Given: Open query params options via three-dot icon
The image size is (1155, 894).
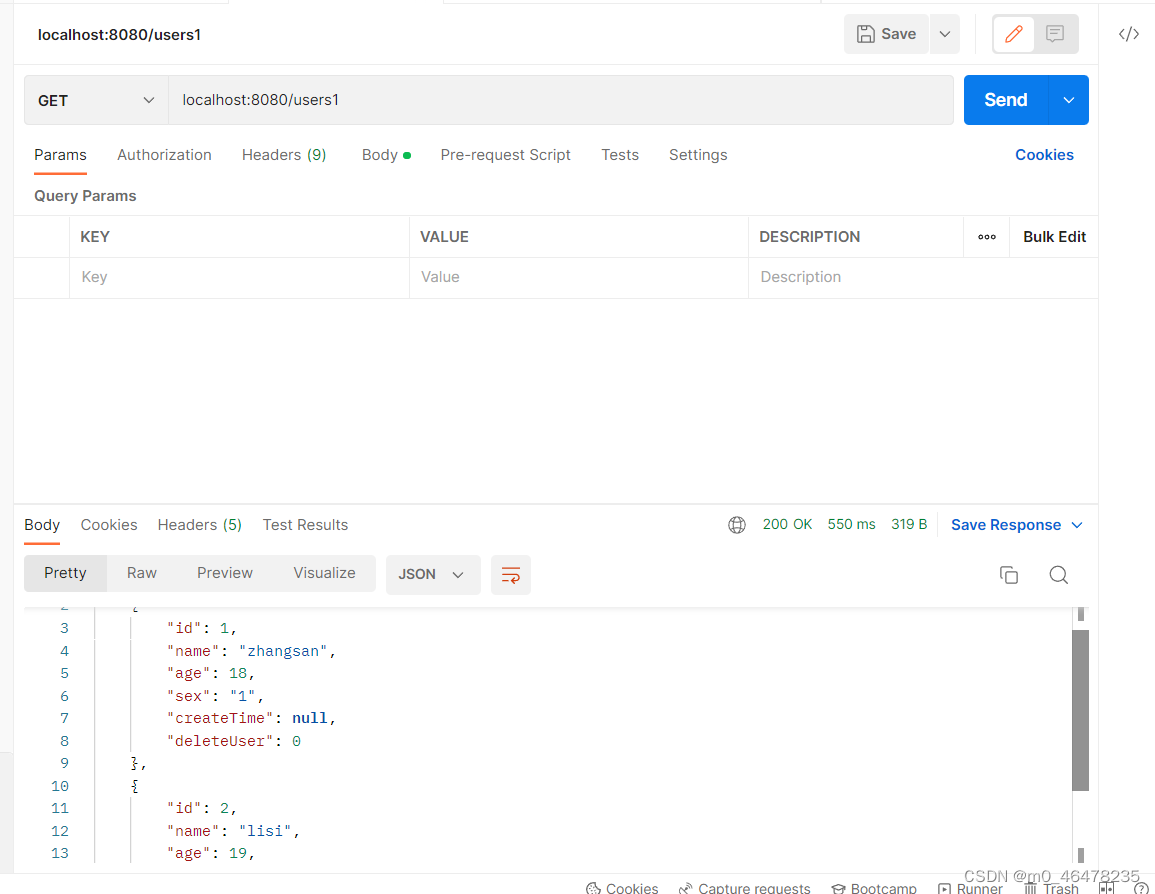Looking at the screenshot, I should click(x=986, y=236).
